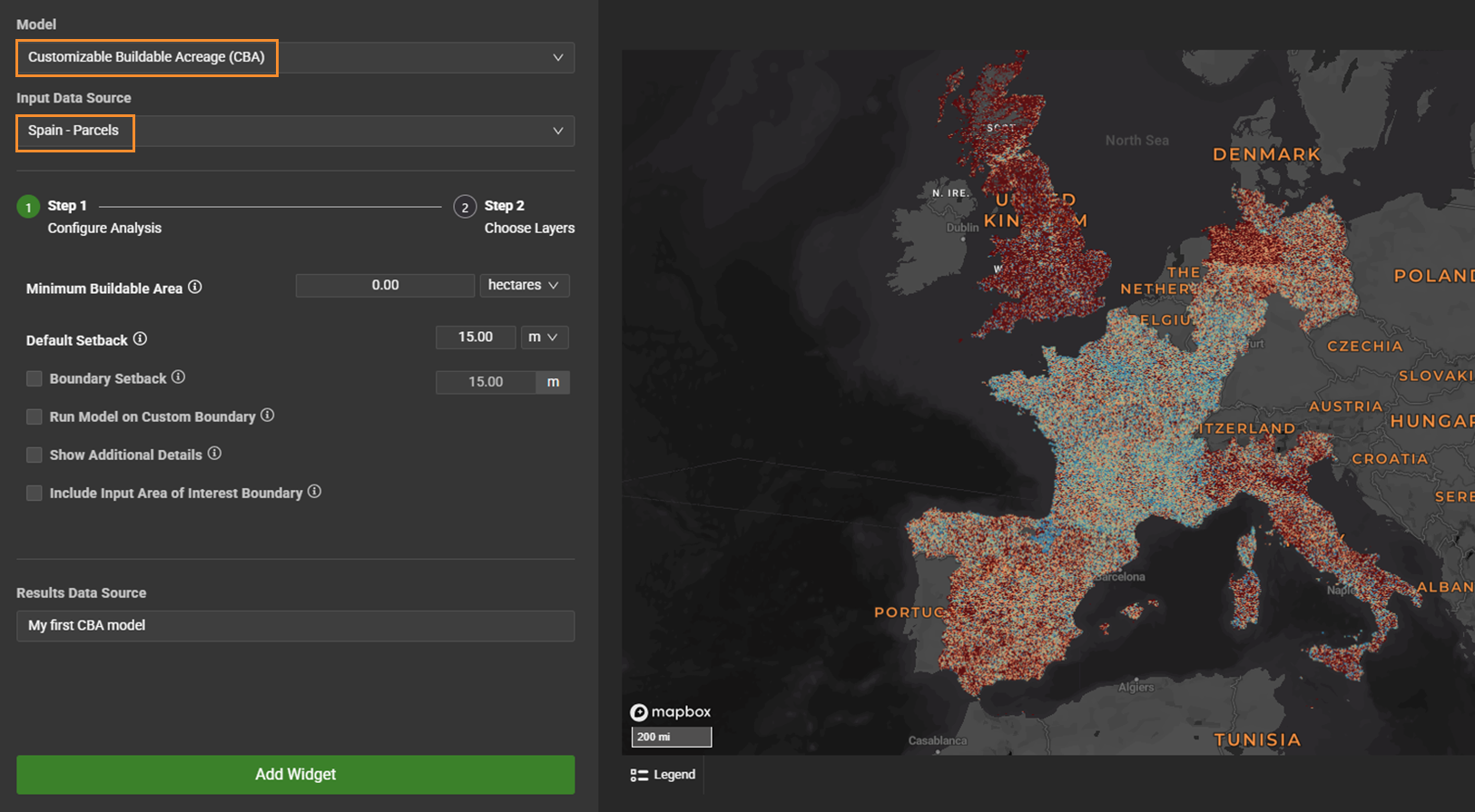Click the Boundary Setback info icon
The image size is (1475, 812).
click(179, 377)
